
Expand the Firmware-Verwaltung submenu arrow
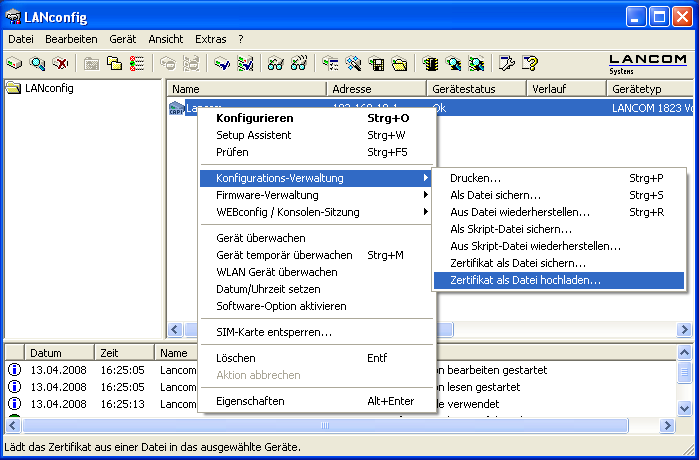coord(426,195)
